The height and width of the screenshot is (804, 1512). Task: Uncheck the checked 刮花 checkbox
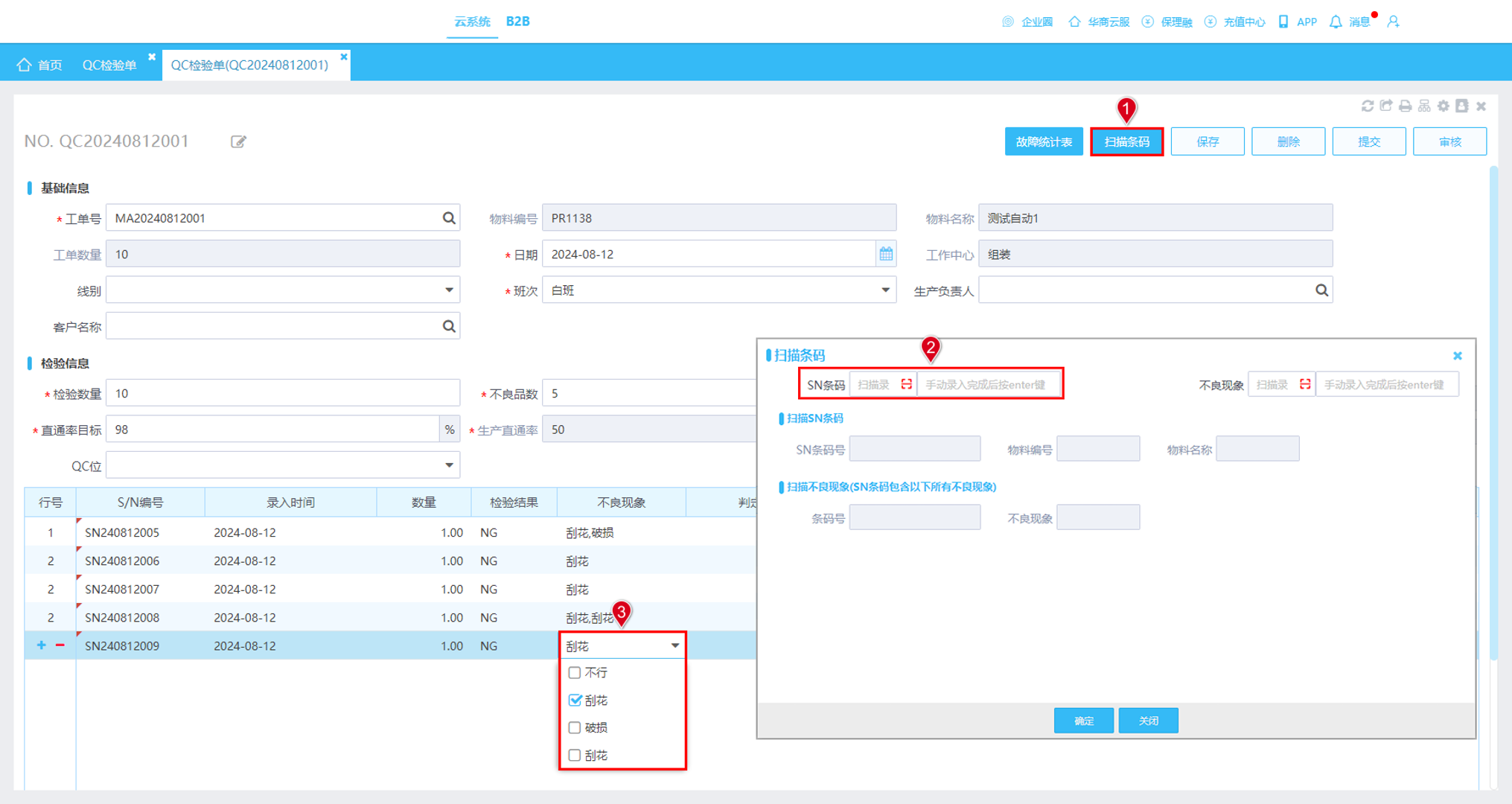coord(574,700)
